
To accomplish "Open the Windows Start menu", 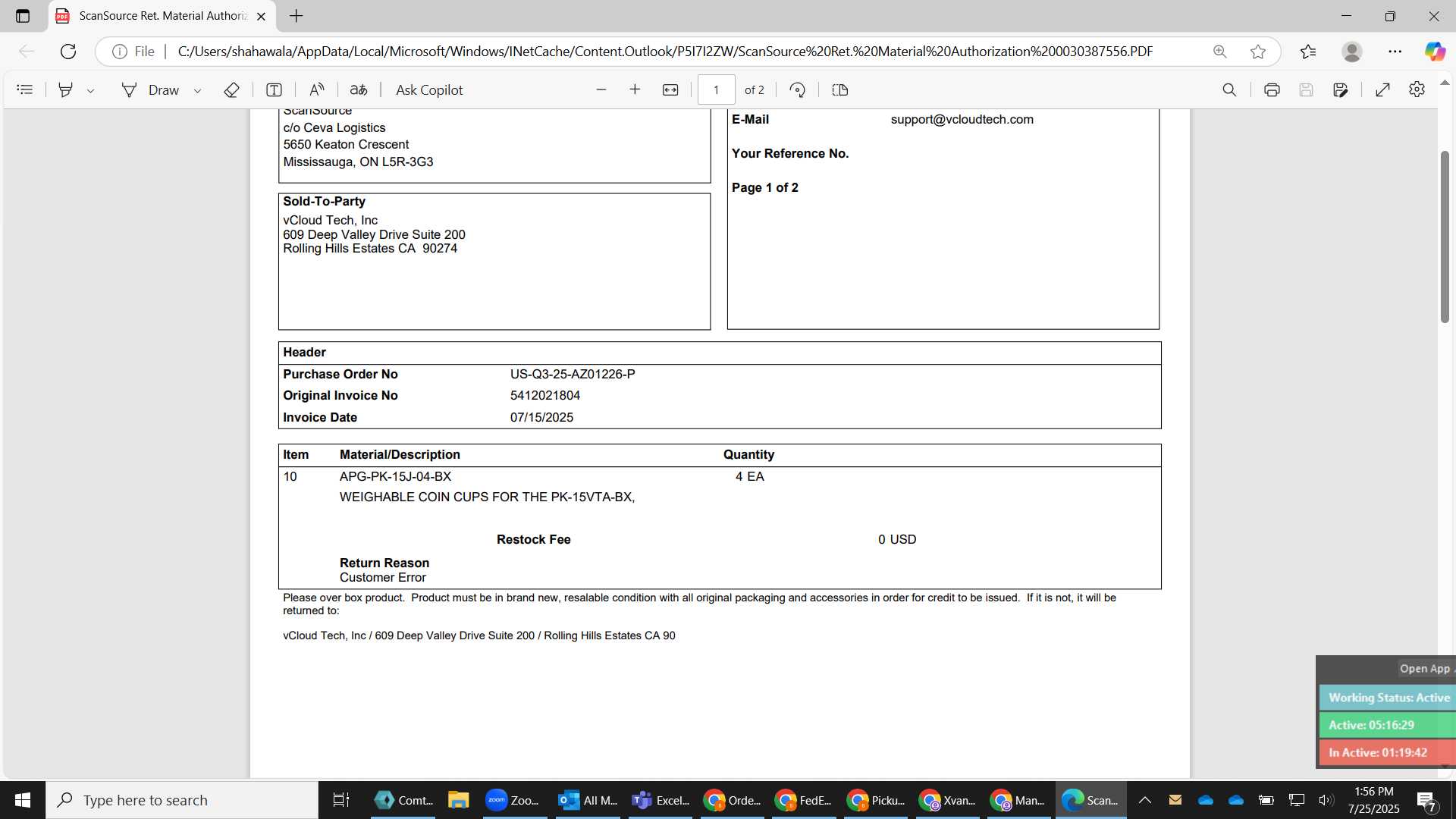I will 23,800.
